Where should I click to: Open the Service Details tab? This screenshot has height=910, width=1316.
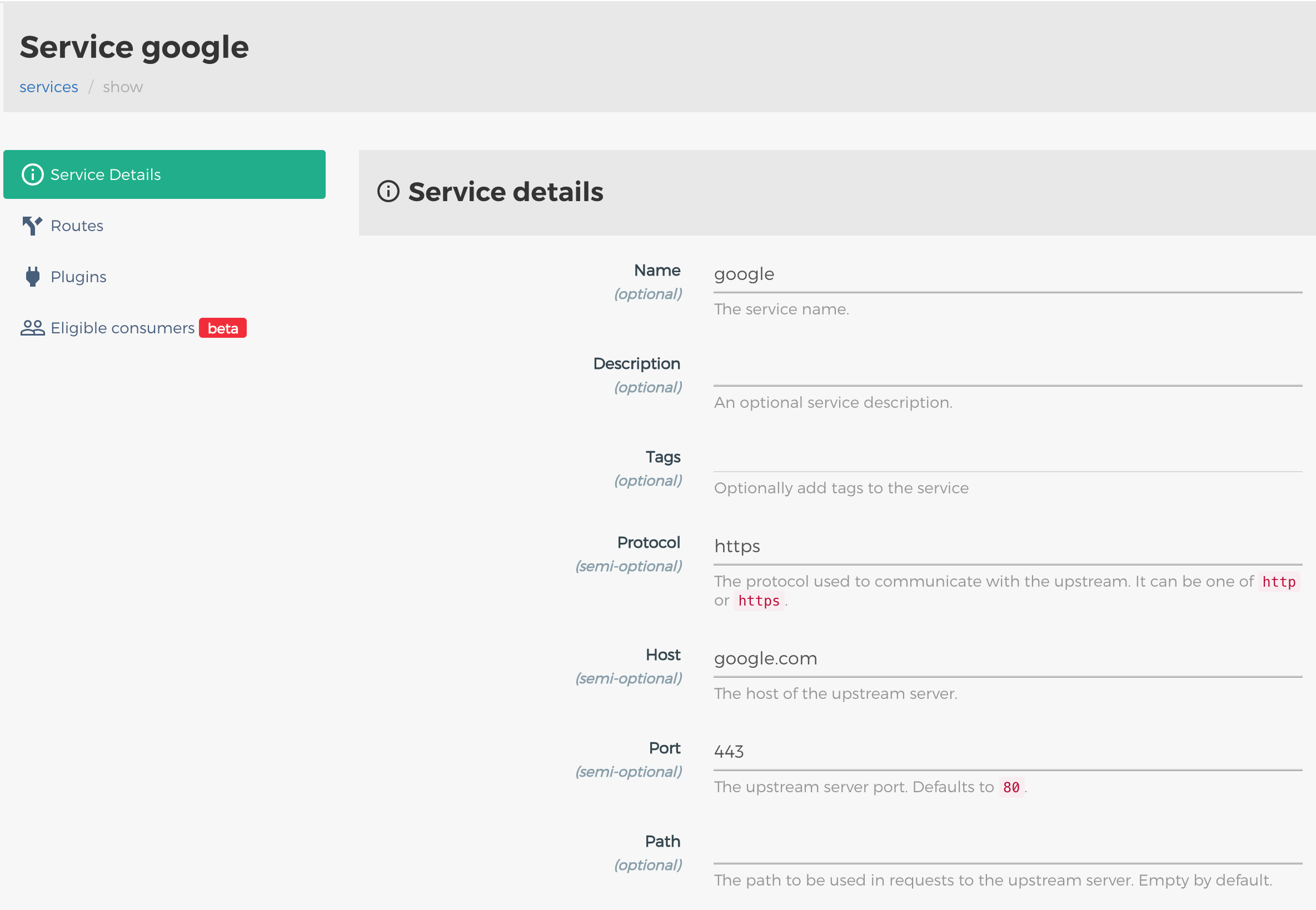click(164, 174)
